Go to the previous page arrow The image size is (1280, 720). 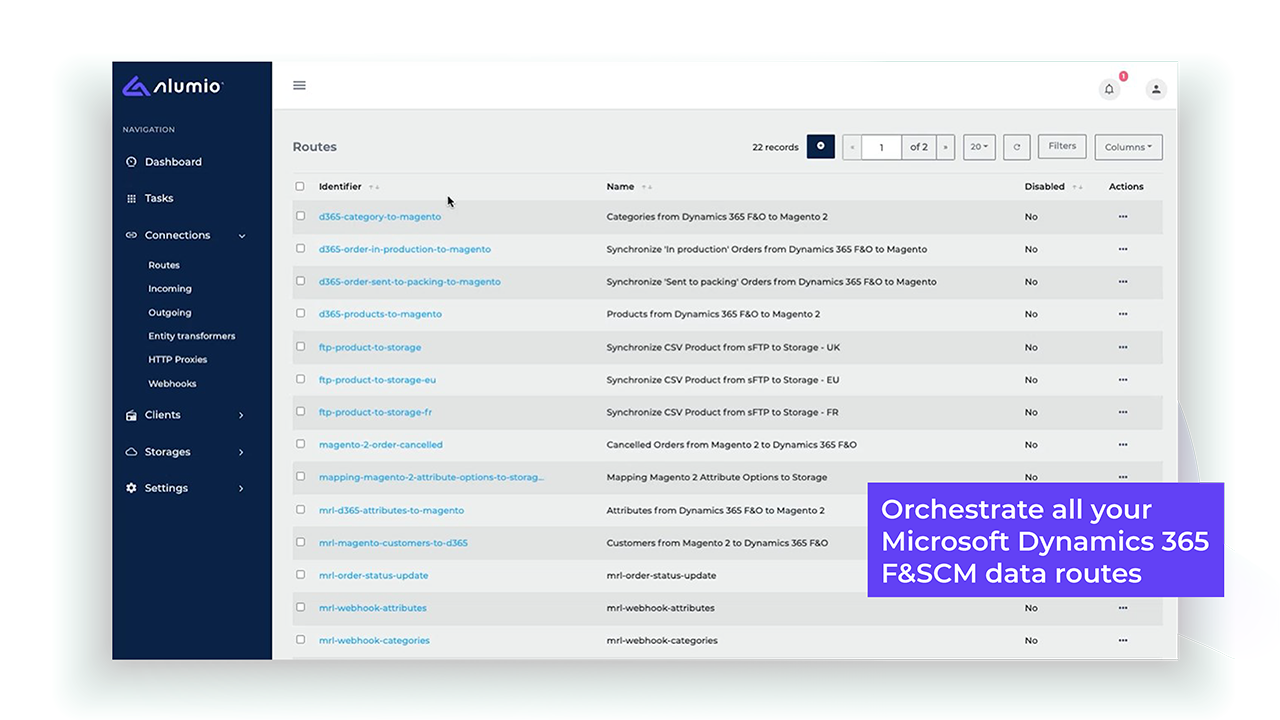pos(852,147)
